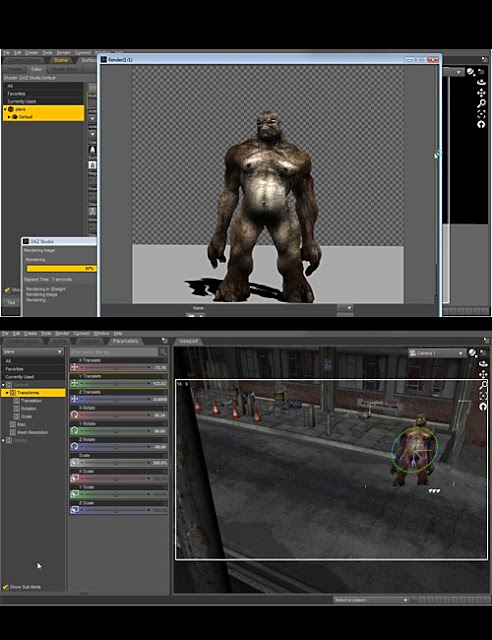Open Create menu in lower window
The image size is (492, 640).
(x=31, y=333)
